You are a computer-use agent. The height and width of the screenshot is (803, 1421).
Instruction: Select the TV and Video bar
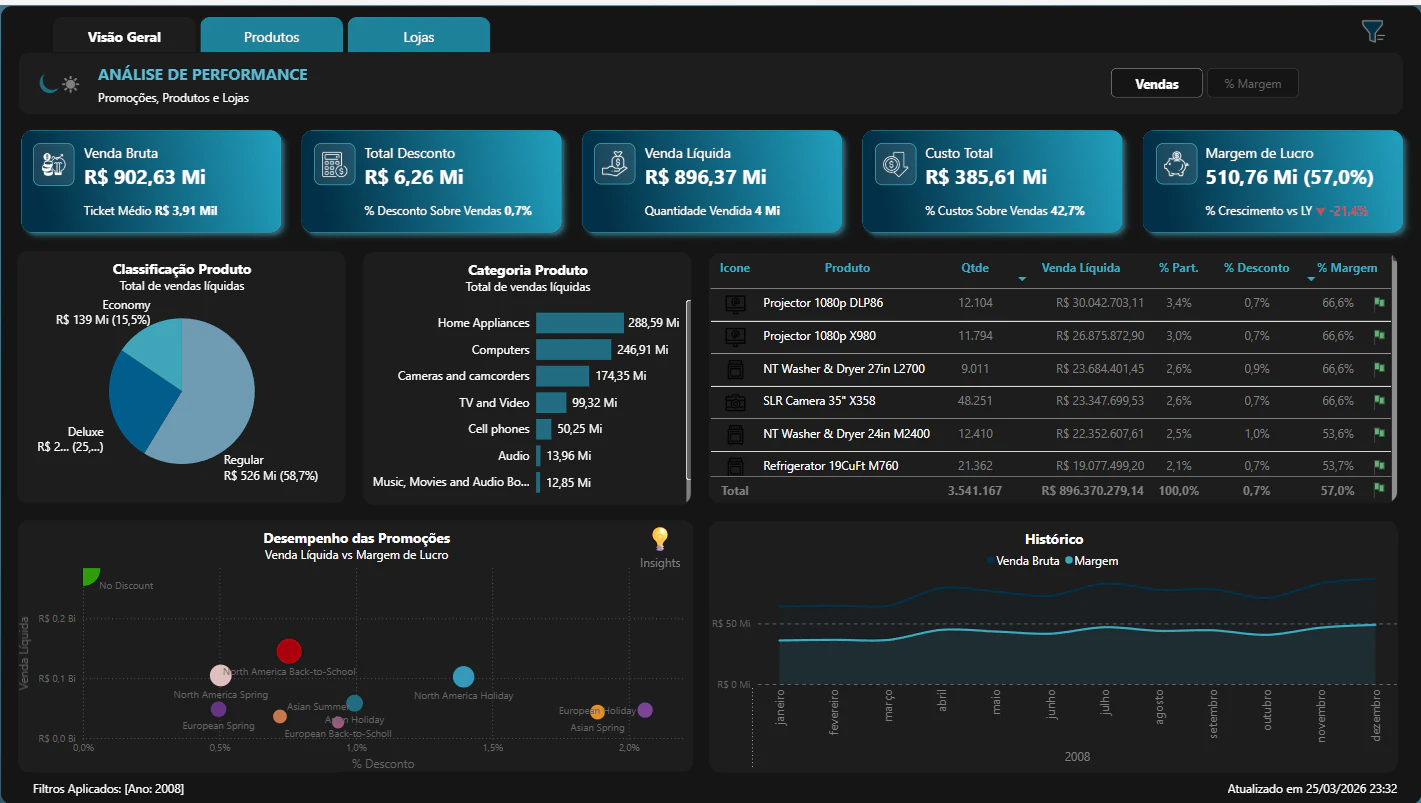pyautogui.click(x=551, y=403)
